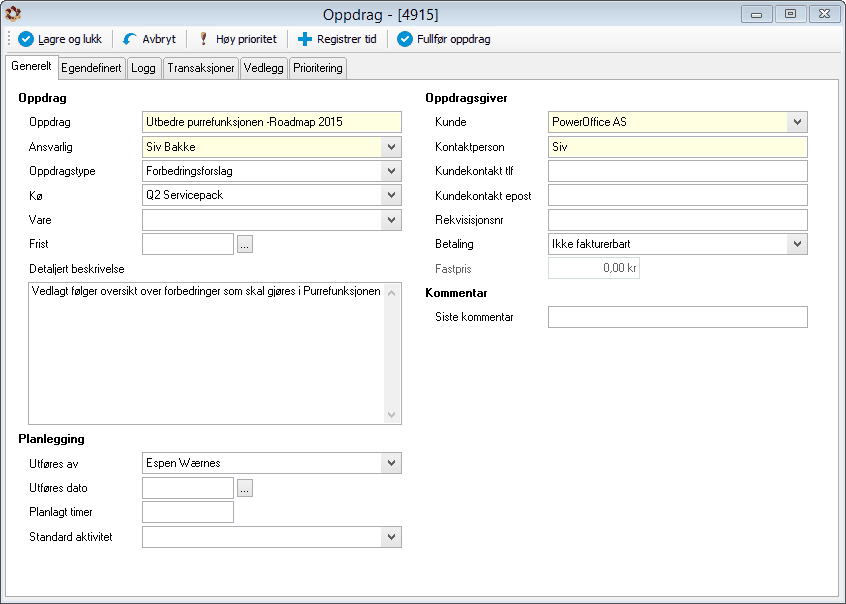Click the Detaljert beskrivelse text area
The height and width of the screenshot is (604, 846).
(207, 354)
